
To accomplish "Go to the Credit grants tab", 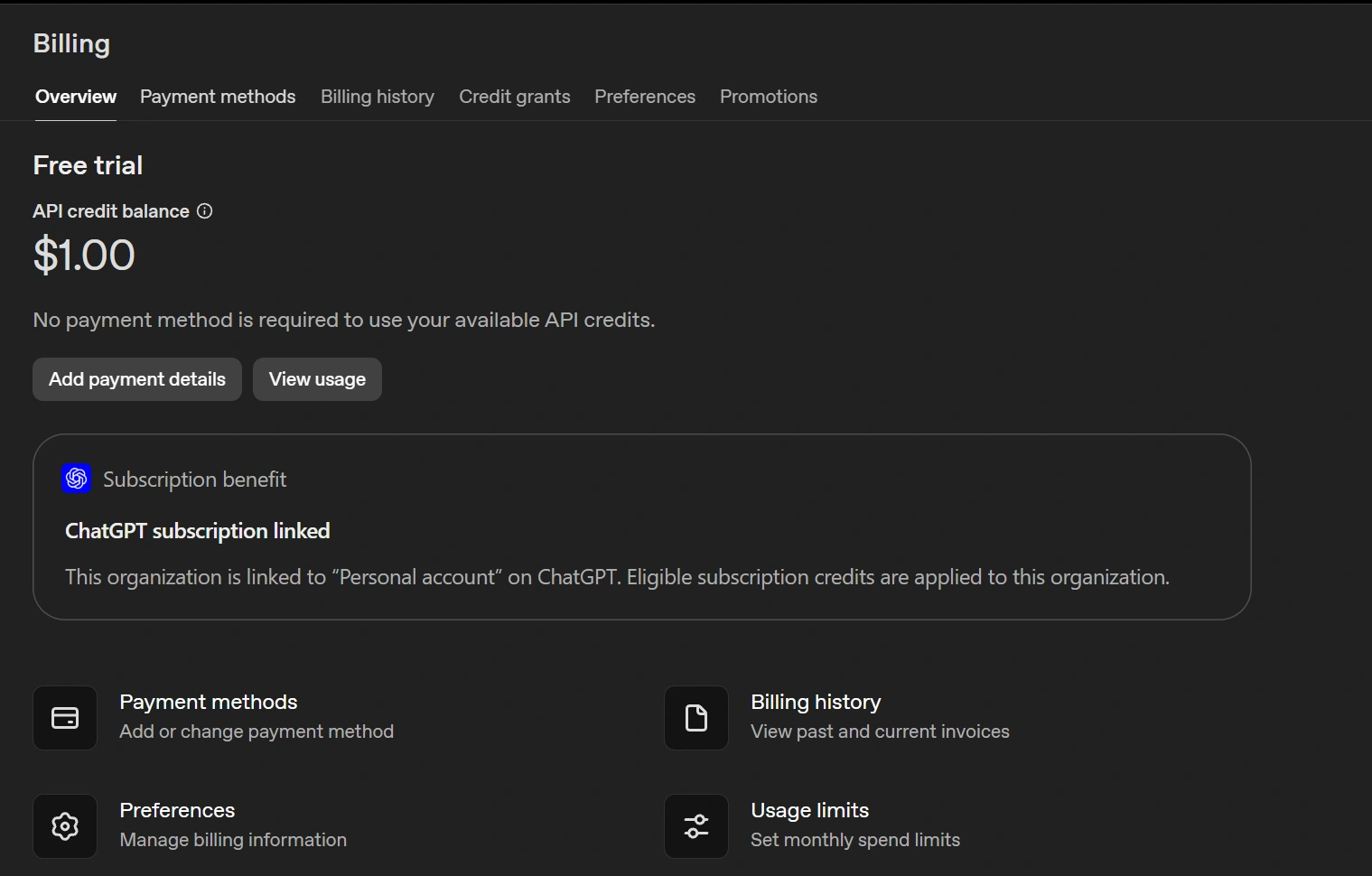I will (515, 97).
